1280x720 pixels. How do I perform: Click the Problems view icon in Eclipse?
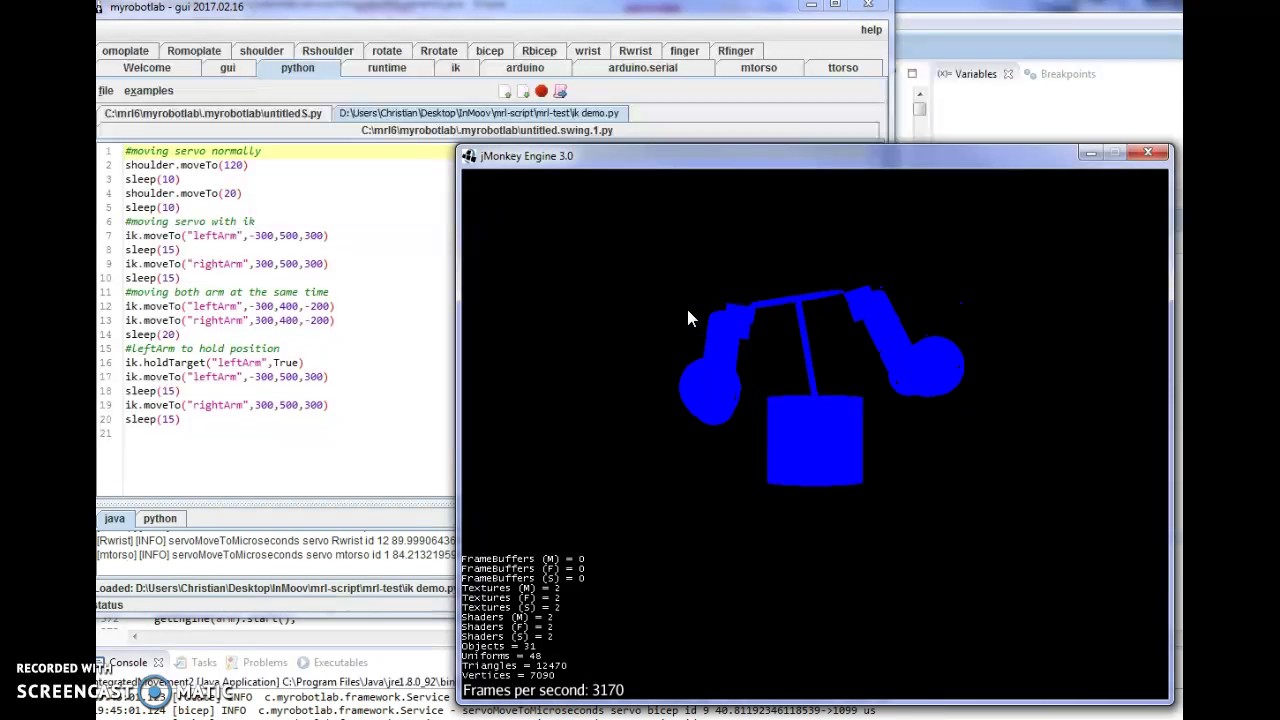click(x=233, y=662)
